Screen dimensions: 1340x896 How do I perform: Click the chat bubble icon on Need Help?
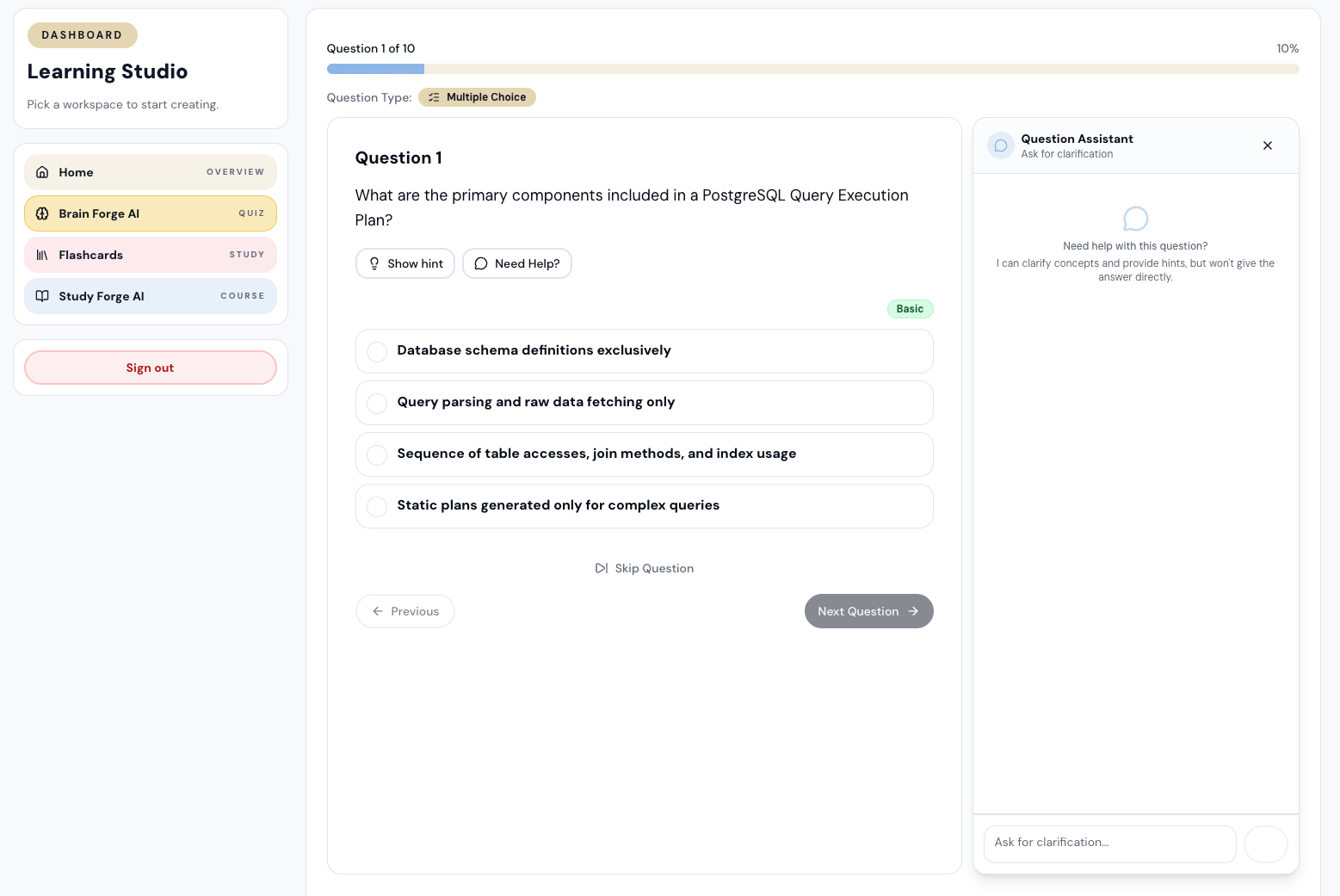(481, 263)
